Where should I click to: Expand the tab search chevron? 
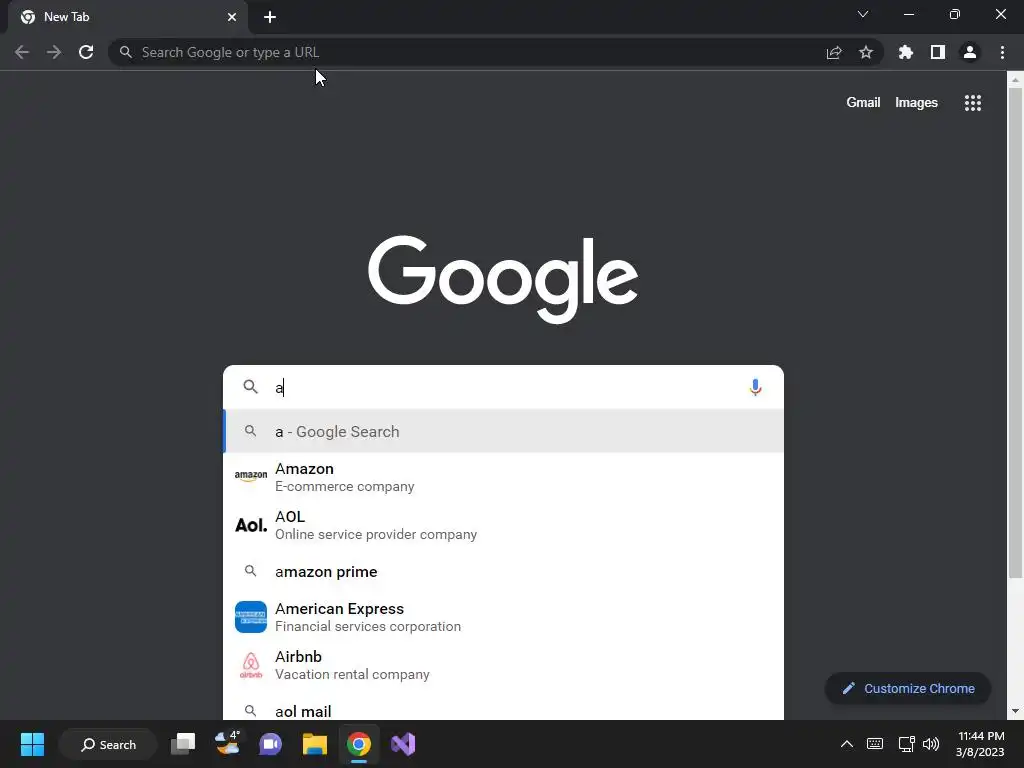pos(863,14)
